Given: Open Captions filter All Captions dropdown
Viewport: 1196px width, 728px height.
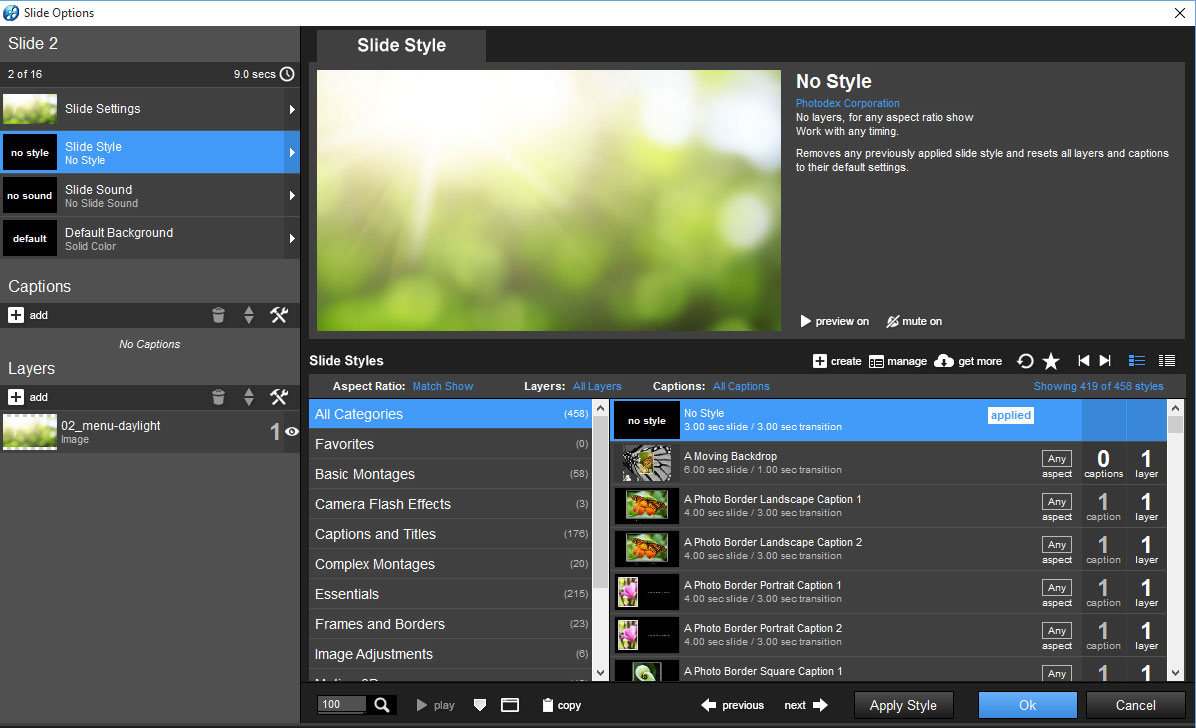Looking at the screenshot, I should coord(741,386).
